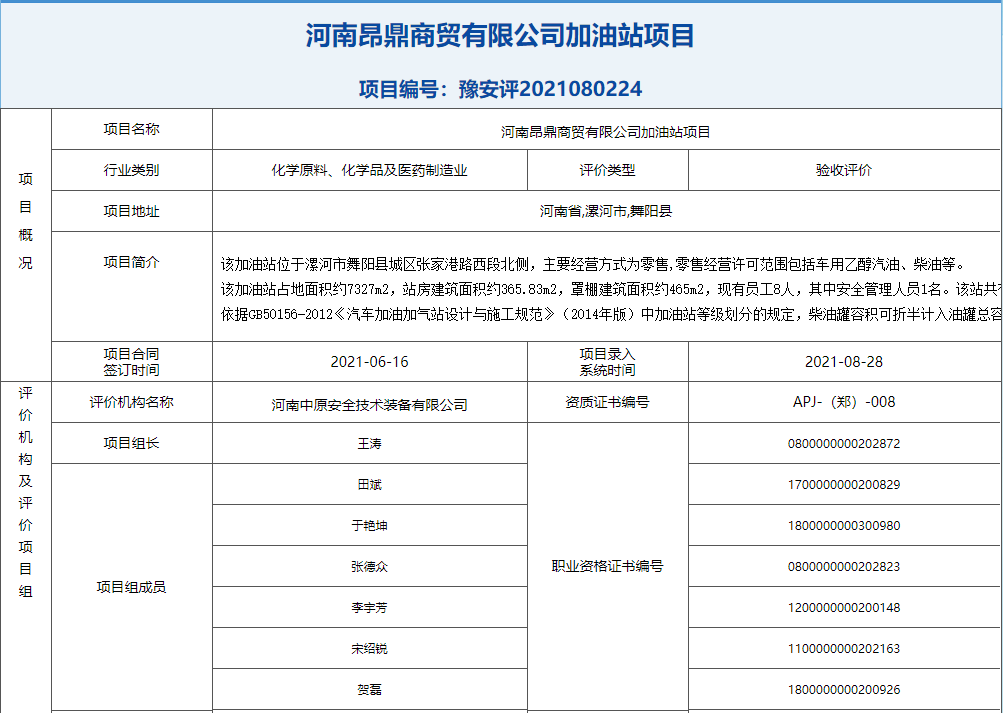Click the 项目组成员 label cell
1003x713 pixels.
[x=132, y=587]
